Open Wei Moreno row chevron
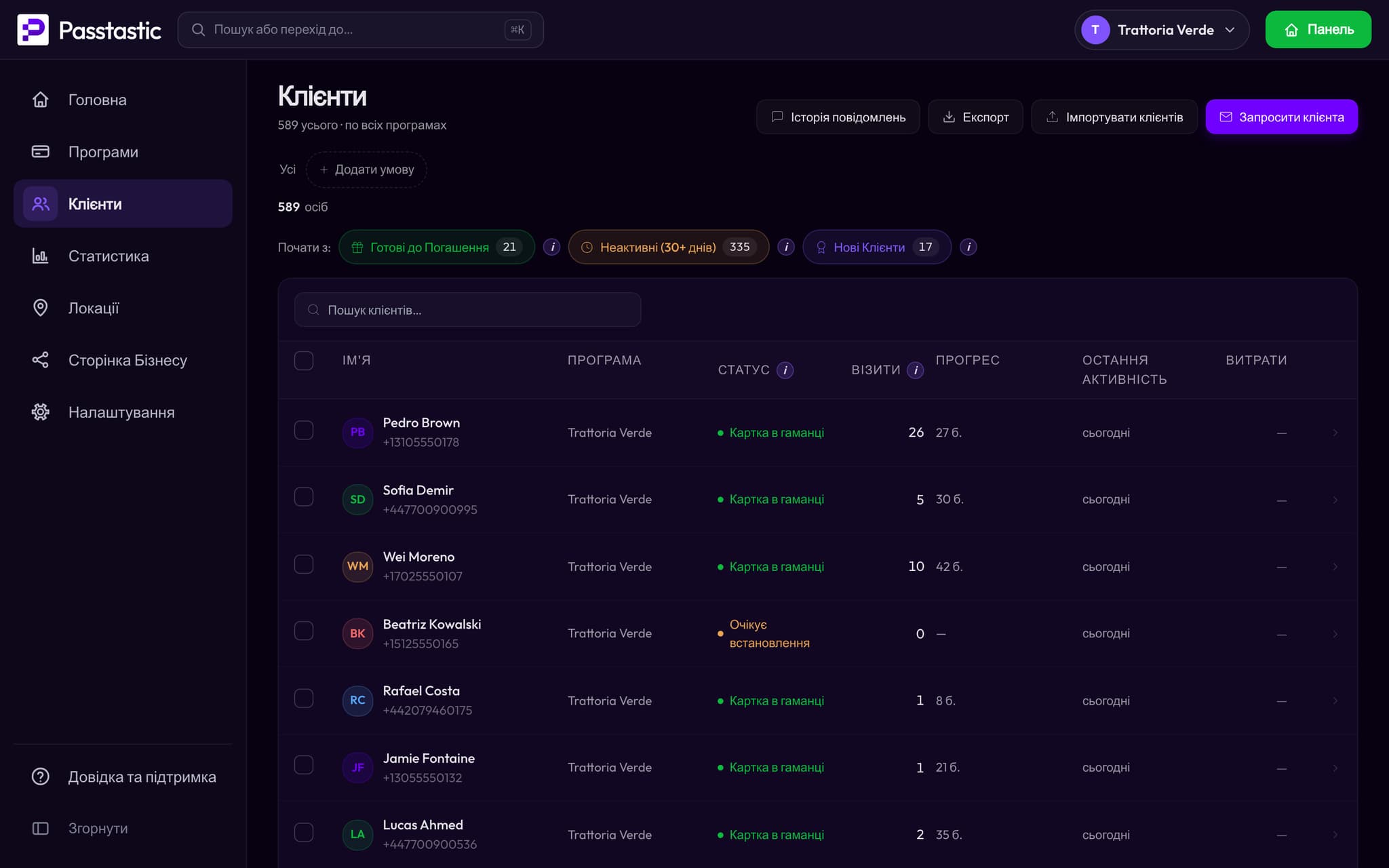This screenshot has height=868, width=1389. [1335, 567]
